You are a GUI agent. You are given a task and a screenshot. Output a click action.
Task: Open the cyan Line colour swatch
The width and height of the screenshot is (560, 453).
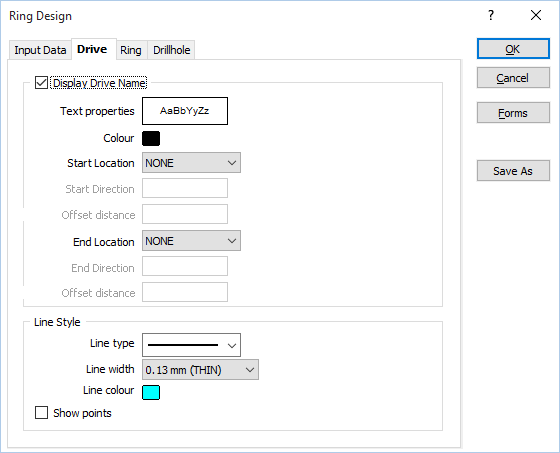click(151, 392)
